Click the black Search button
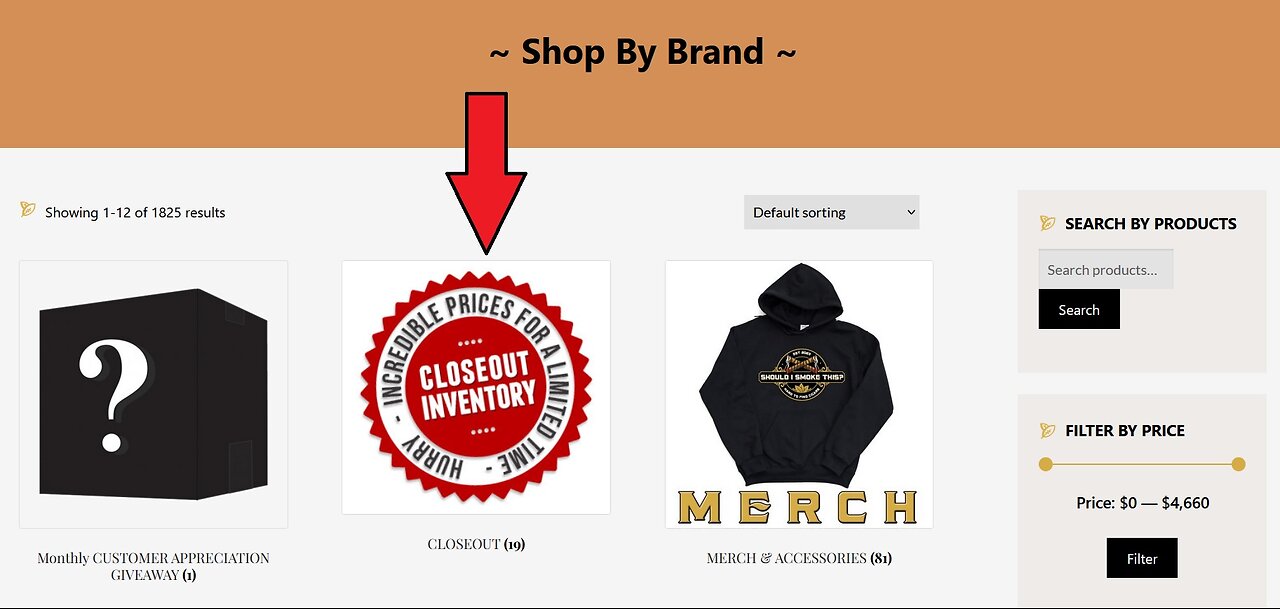Image resolution: width=1280 pixels, height=609 pixels. 1079,309
